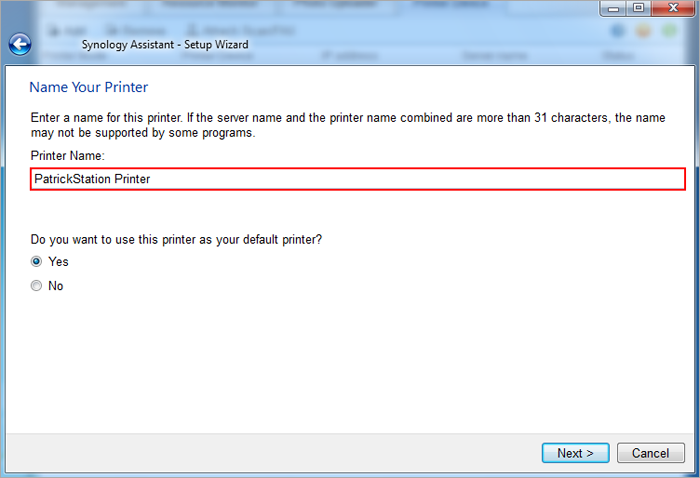Click the blue Back arrow icon

(19, 44)
